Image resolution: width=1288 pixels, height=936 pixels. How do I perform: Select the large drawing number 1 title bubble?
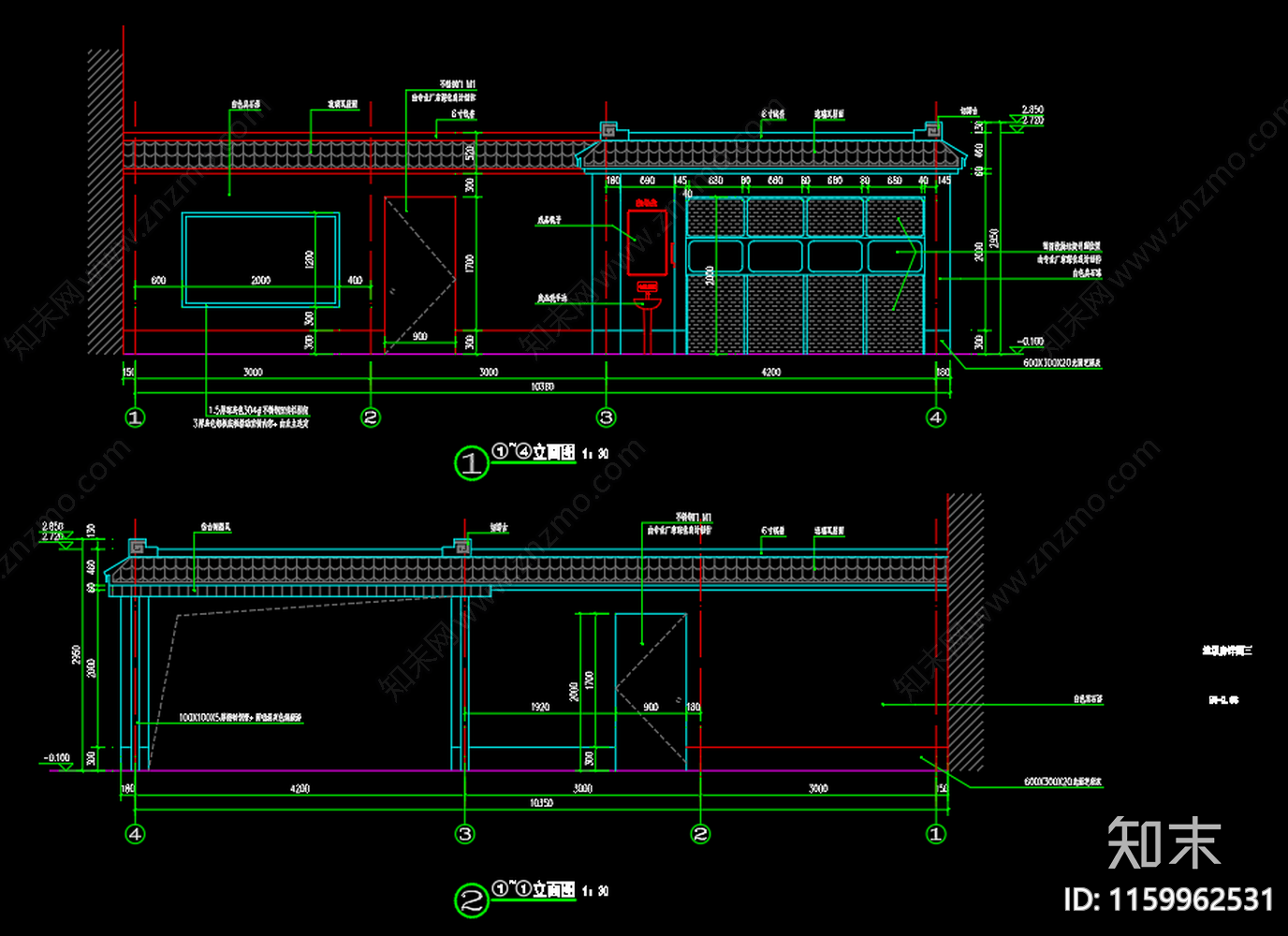coord(472,463)
